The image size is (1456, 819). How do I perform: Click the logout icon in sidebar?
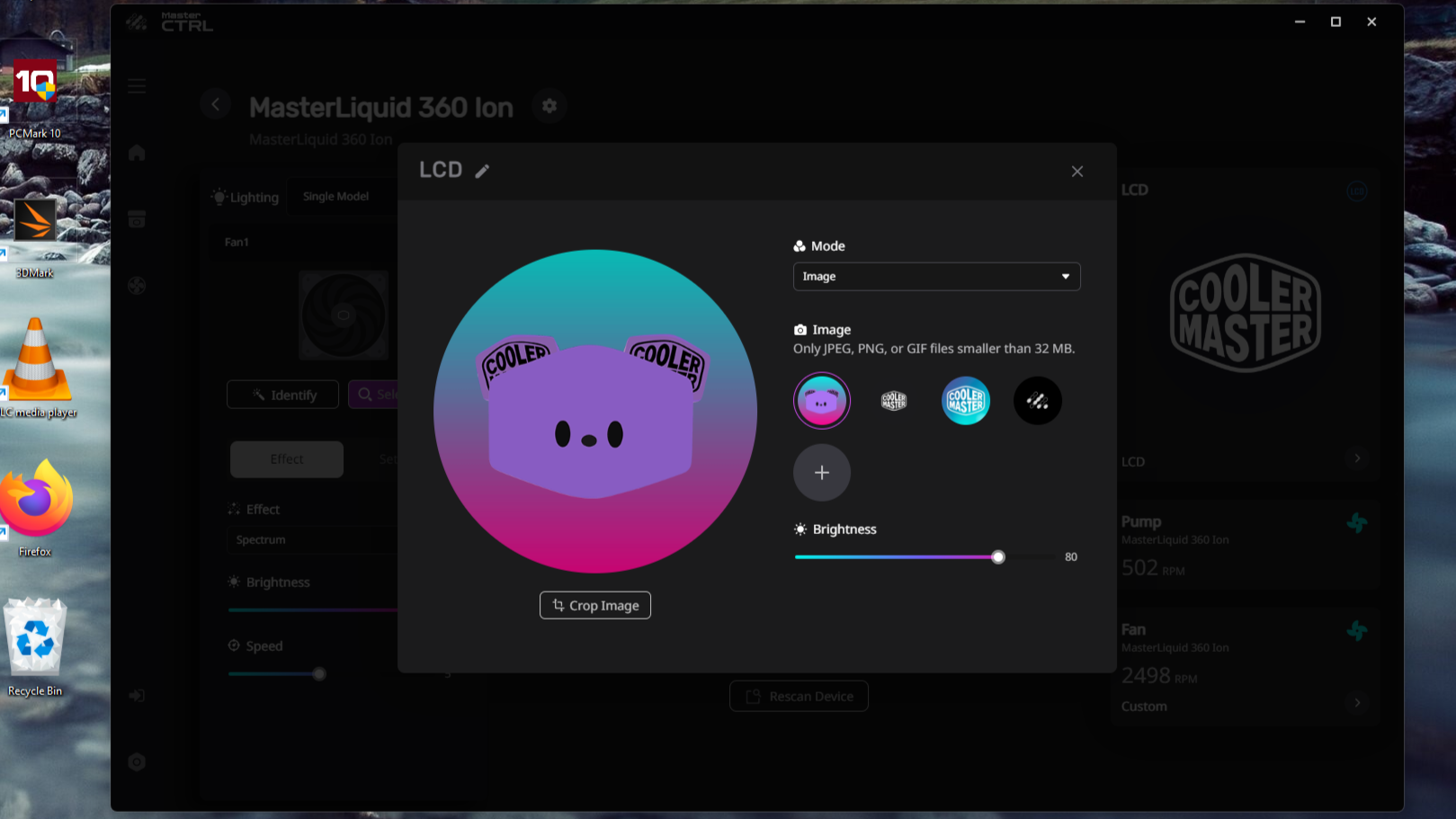click(x=137, y=696)
